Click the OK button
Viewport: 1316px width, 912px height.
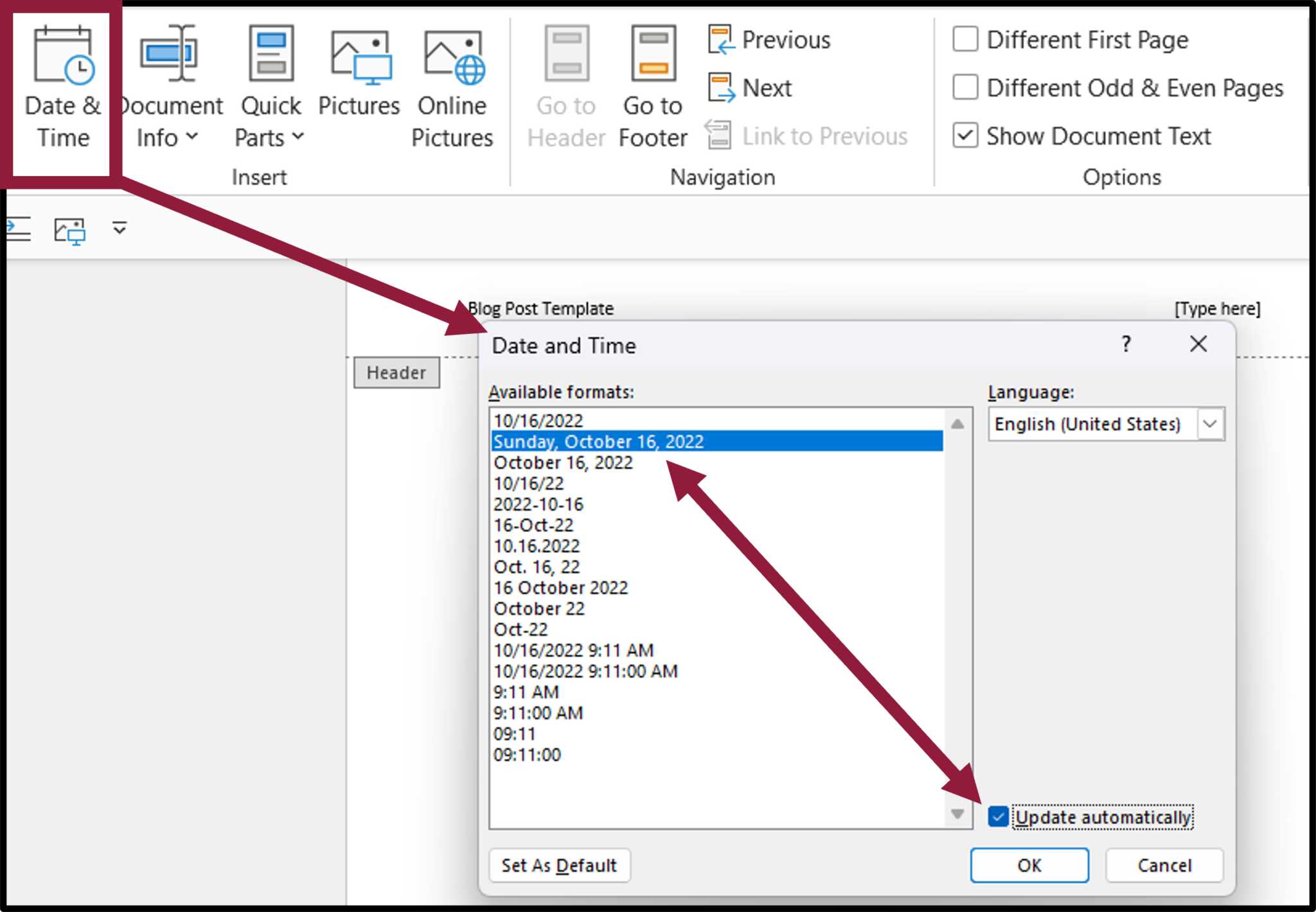(x=1029, y=865)
